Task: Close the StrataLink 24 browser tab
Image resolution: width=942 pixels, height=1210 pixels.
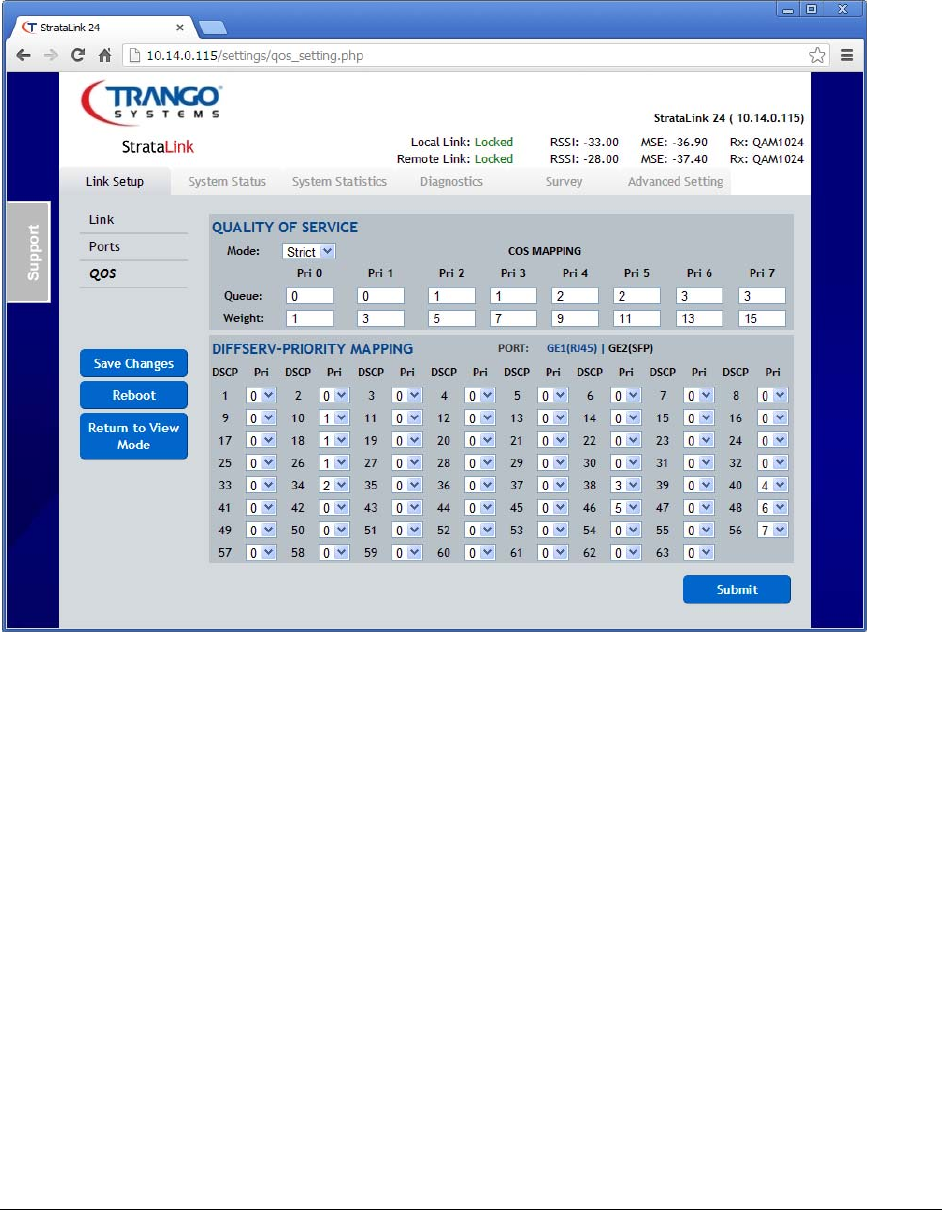Action: click(179, 27)
